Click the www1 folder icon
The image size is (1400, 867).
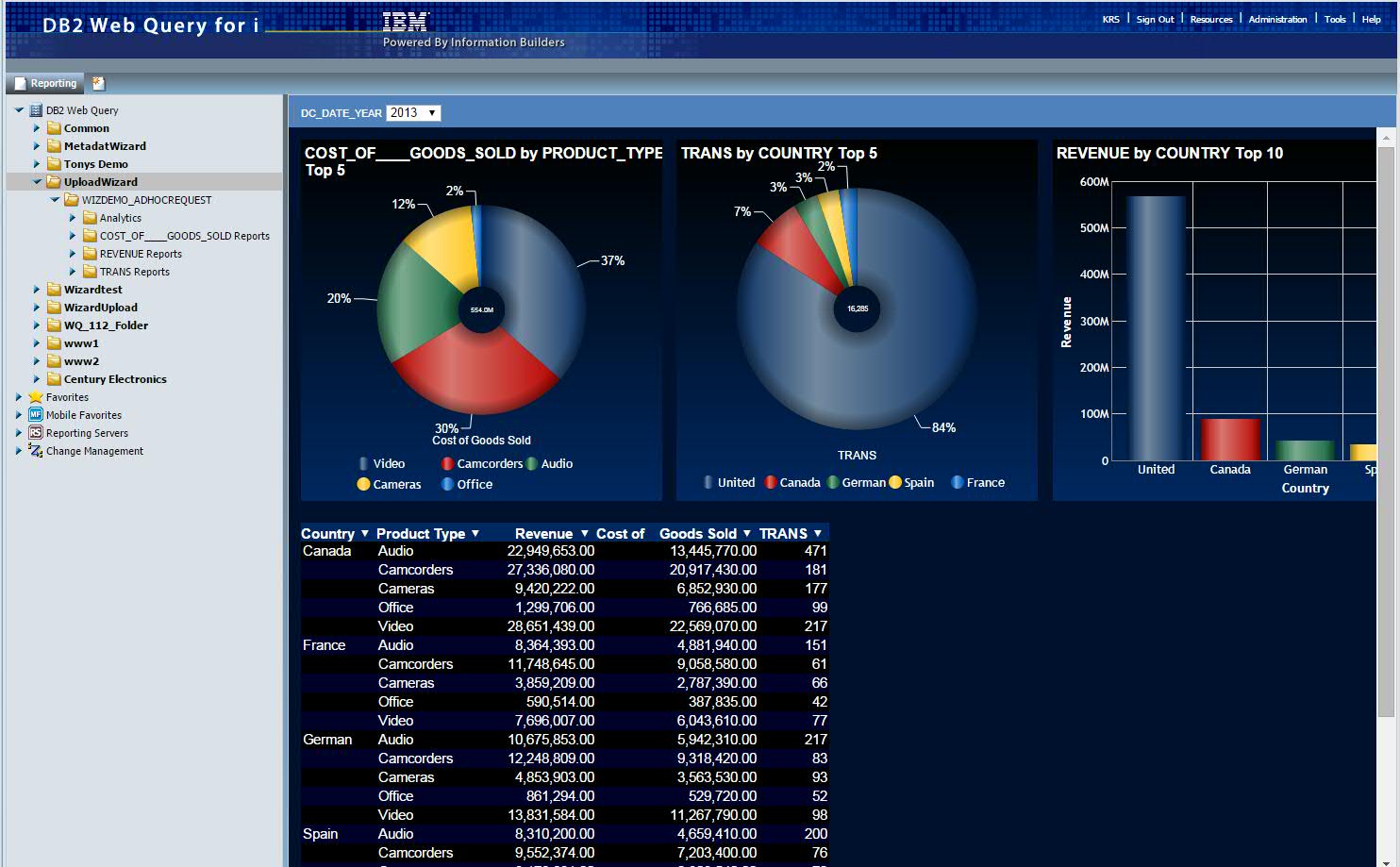[54, 343]
